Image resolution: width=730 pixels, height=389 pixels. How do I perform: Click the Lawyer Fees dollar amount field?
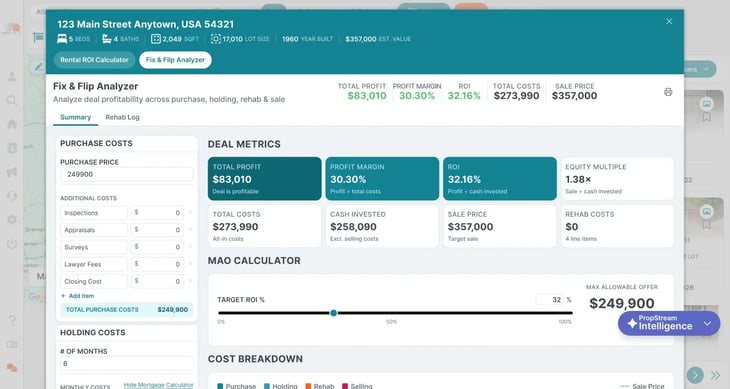click(157, 264)
